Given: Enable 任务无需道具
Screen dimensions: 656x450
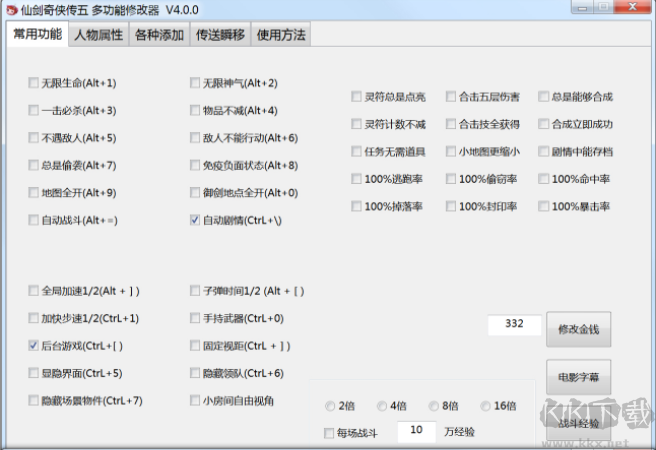Looking at the screenshot, I should point(356,151).
